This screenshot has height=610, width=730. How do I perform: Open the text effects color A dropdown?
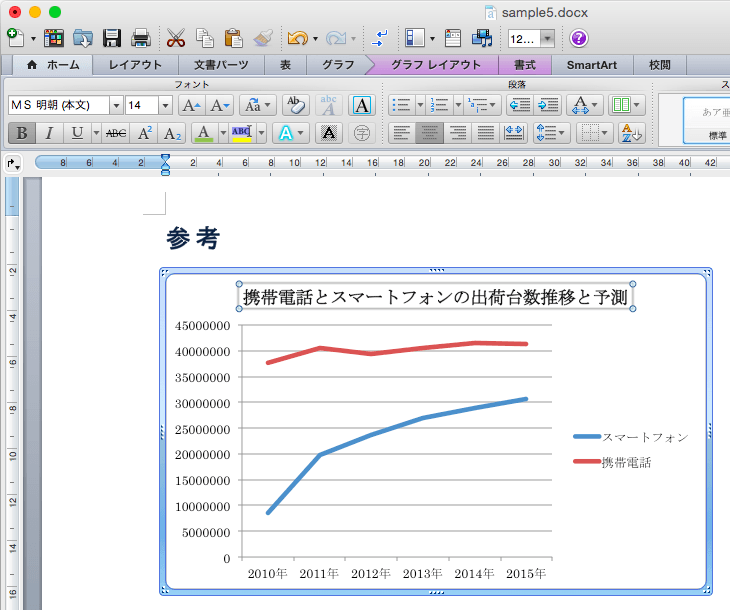[291, 133]
